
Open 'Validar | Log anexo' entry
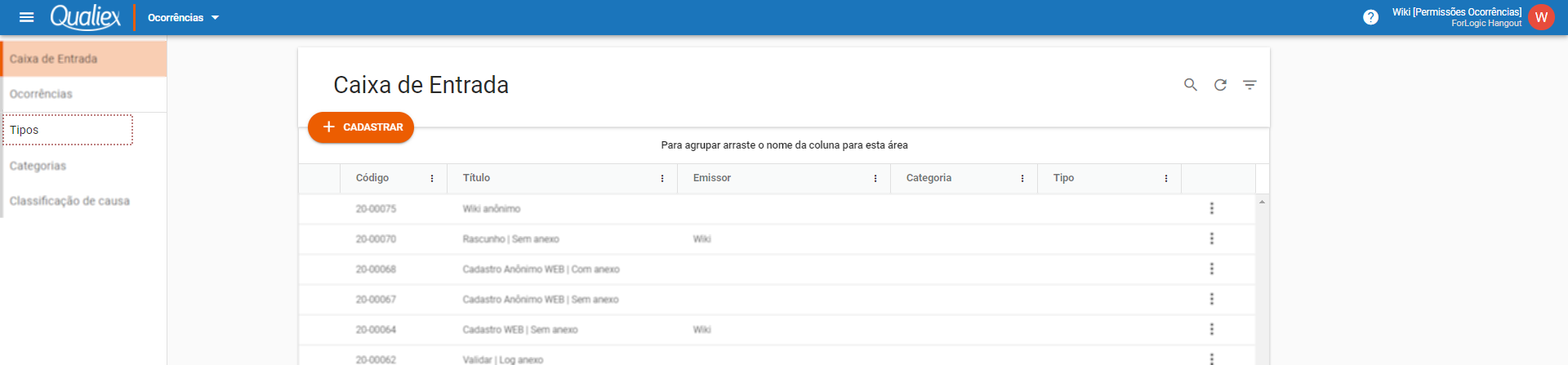point(502,359)
